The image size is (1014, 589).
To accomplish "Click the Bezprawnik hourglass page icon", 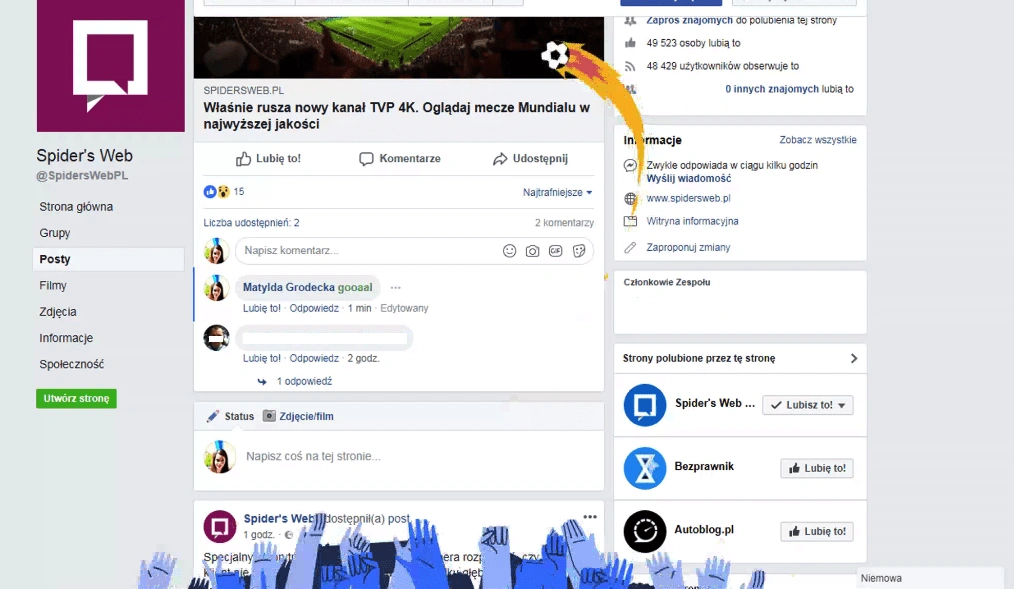I will click(x=645, y=468).
